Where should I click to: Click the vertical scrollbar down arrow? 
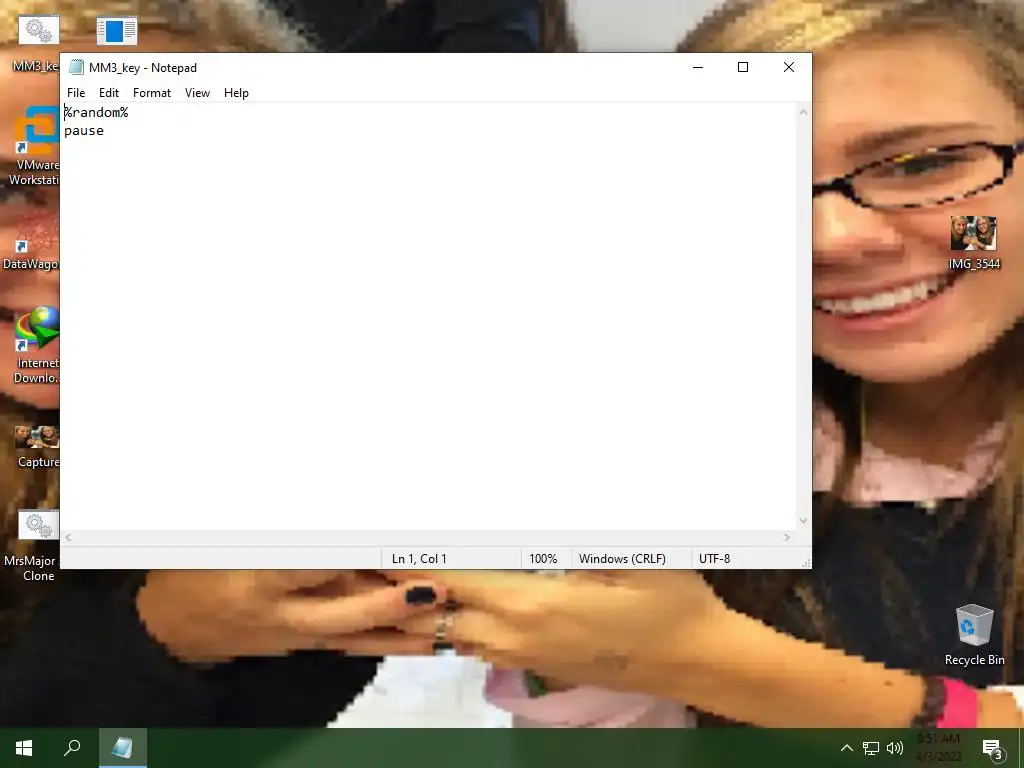tap(803, 521)
